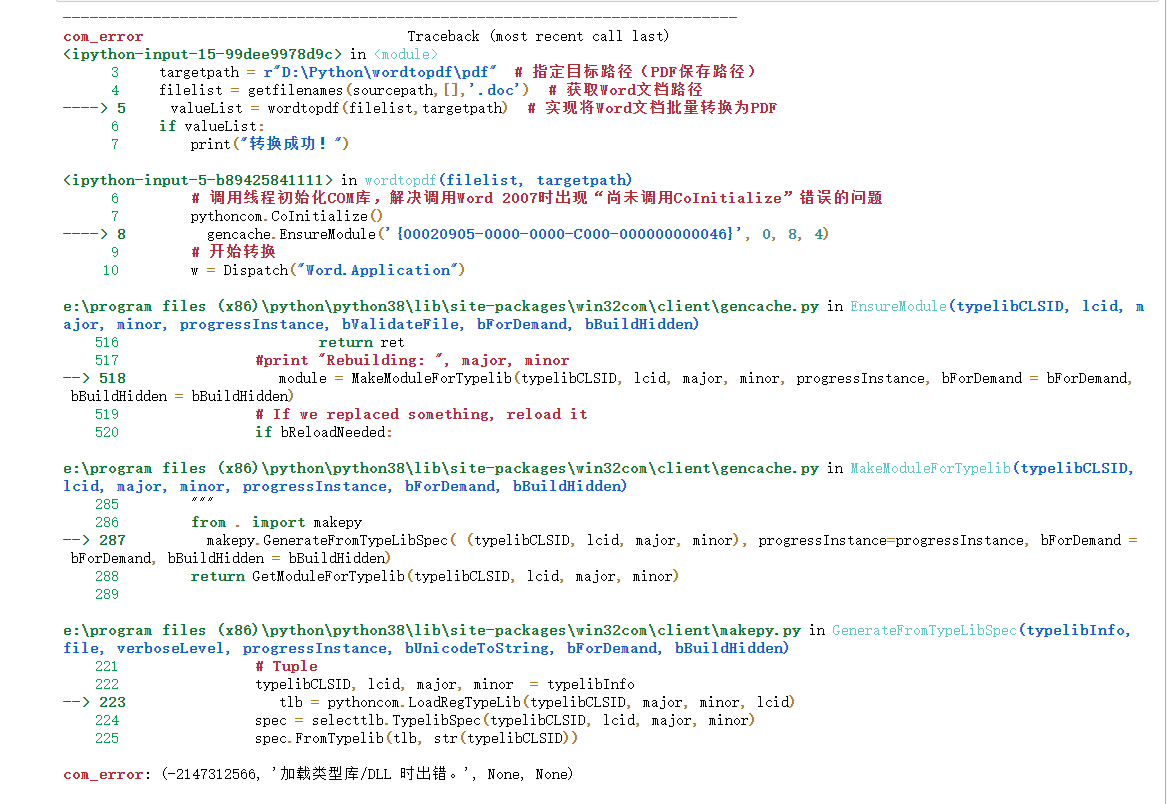Click the print("转换成功！") line

click(269, 144)
